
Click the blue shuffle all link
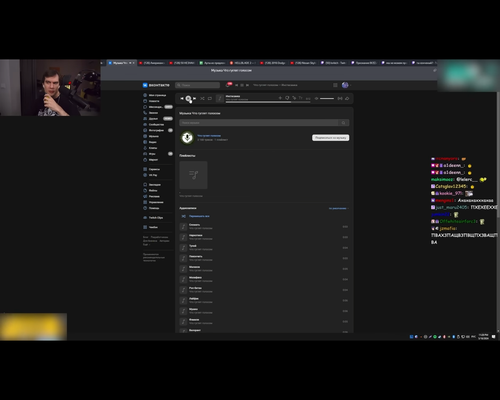click(199, 216)
